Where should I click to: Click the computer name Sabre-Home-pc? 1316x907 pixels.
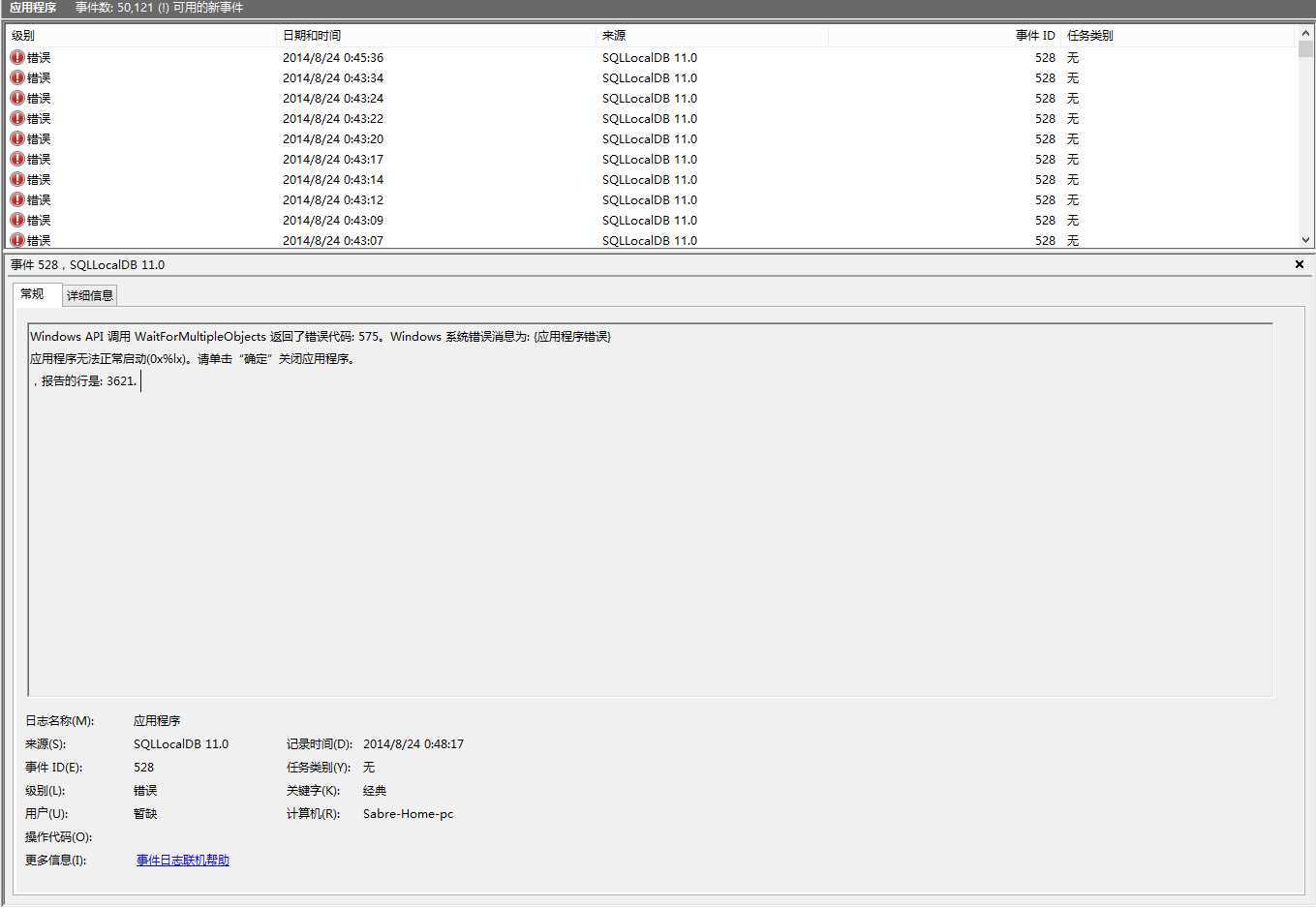[x=408, y=813]
